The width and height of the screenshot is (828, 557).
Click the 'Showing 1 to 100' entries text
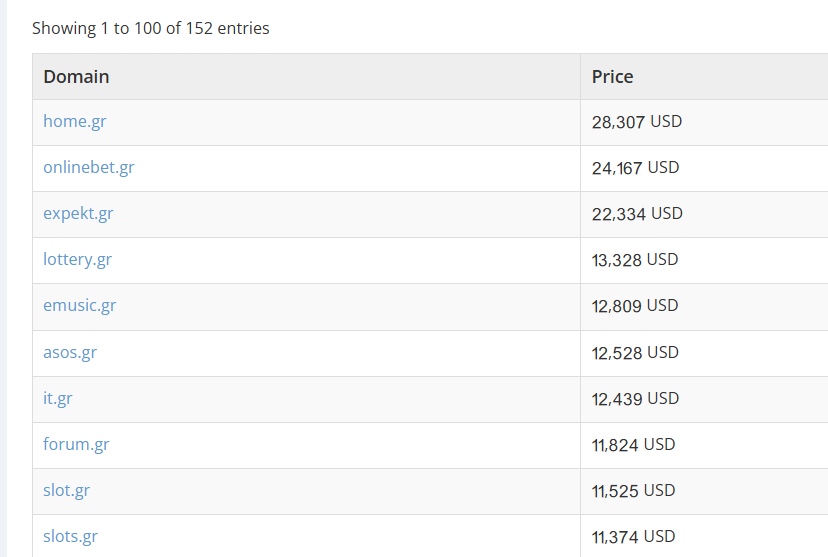point(151,28)
